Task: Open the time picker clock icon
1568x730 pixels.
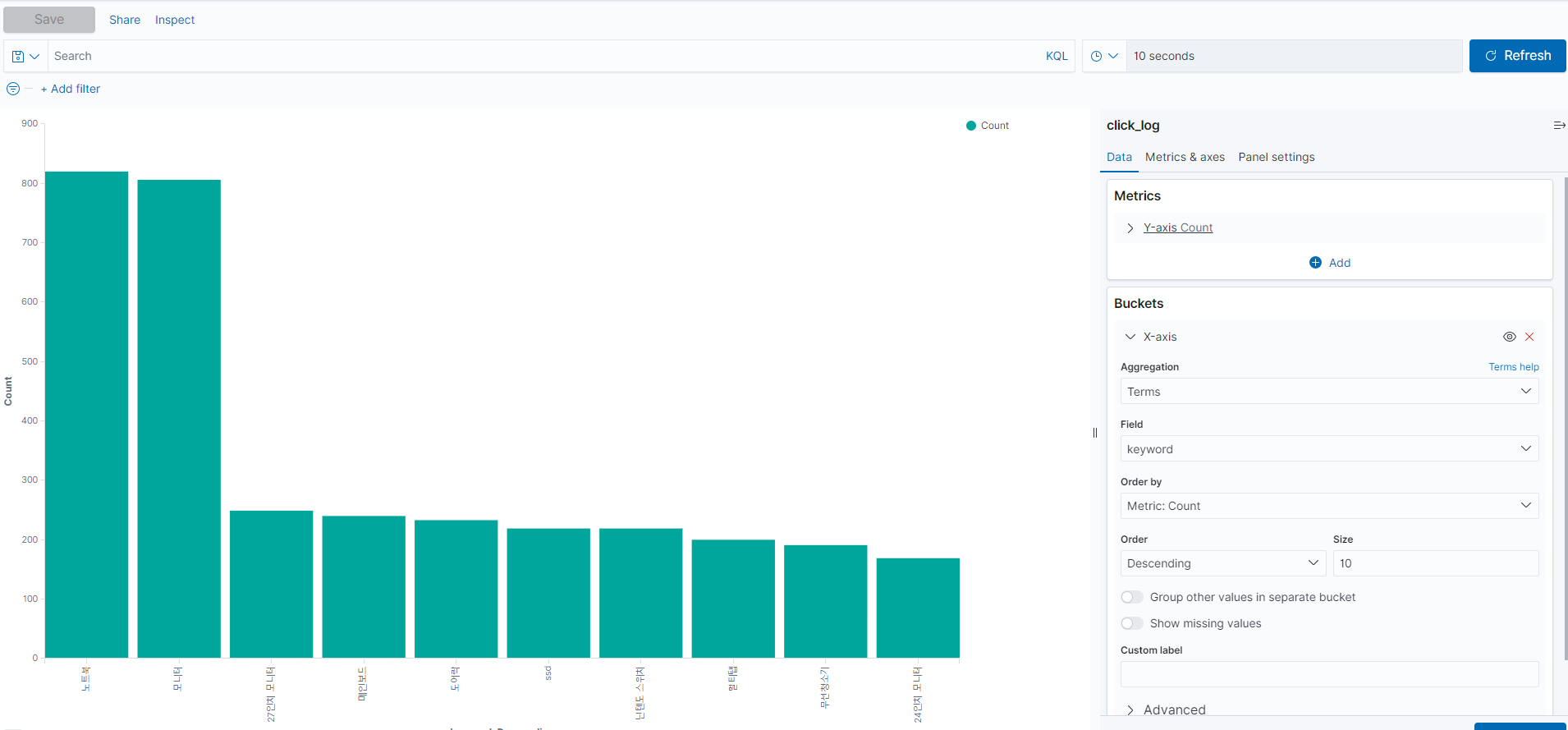Action: click(1104, 57)
